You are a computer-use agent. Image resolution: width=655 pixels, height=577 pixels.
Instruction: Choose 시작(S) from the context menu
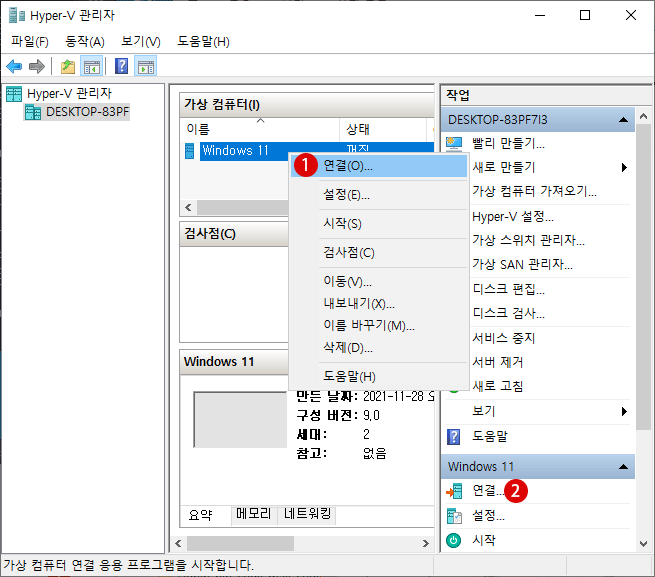coord(379,224)
